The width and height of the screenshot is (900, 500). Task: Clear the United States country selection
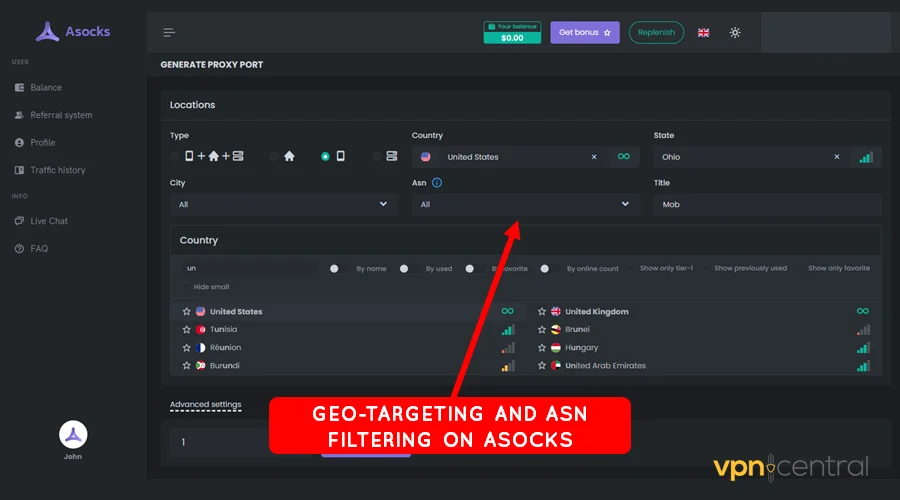point(594,157)
